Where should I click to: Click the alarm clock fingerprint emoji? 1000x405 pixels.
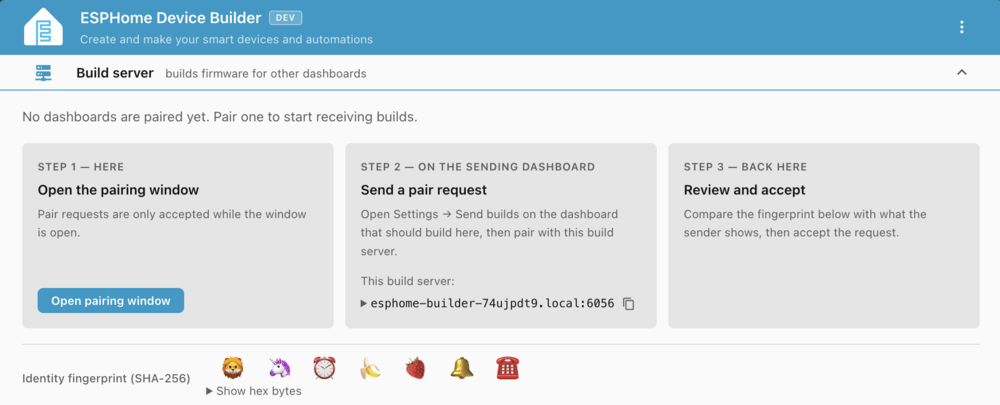[x=324, y=368]
